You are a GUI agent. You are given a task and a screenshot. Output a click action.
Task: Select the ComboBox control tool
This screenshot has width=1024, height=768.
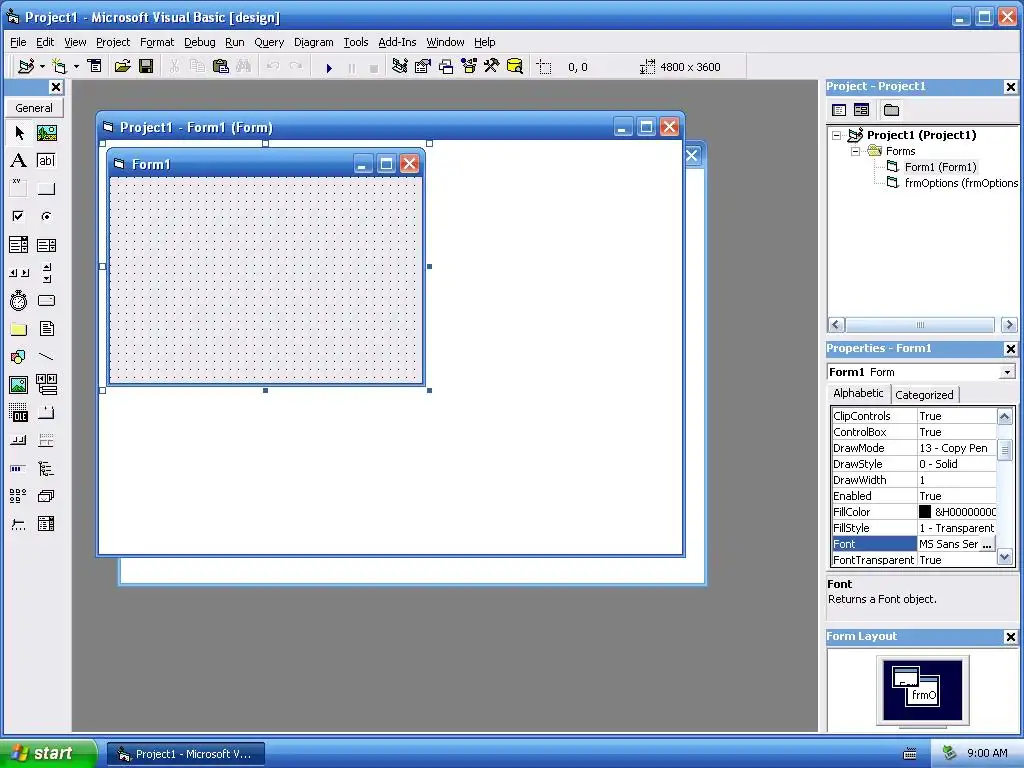[x=19, y=245]
